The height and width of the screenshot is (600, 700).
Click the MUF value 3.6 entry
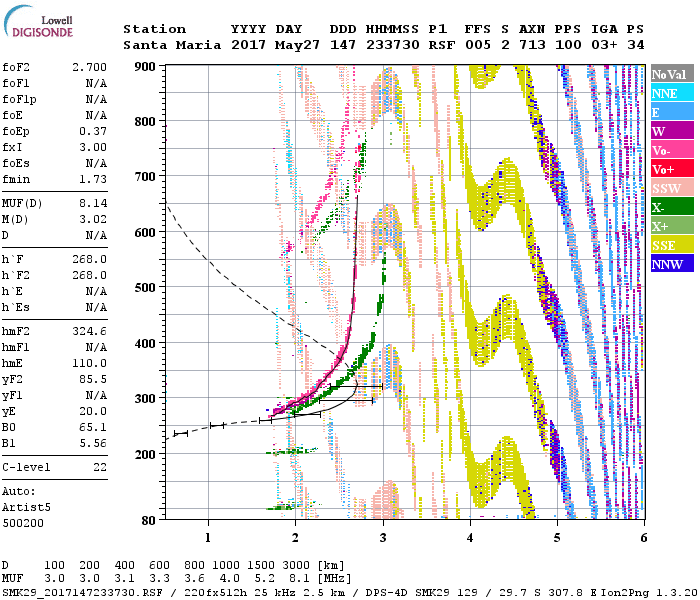[x=194, y=579]
